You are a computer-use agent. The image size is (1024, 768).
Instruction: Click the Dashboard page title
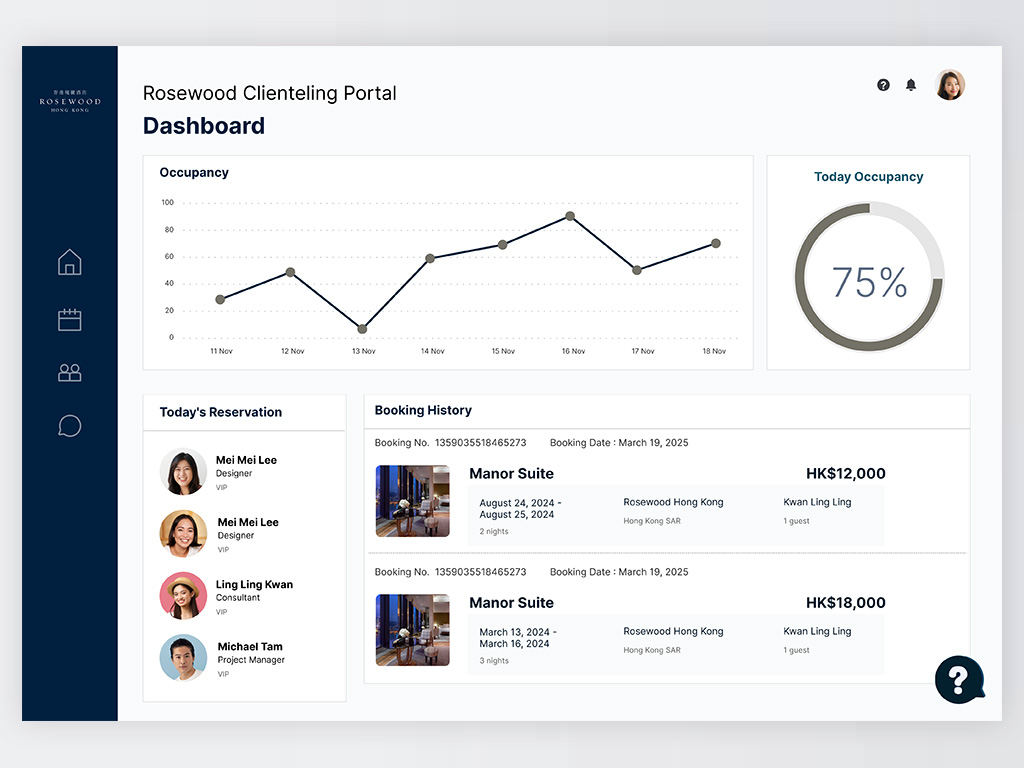point(204,125)
